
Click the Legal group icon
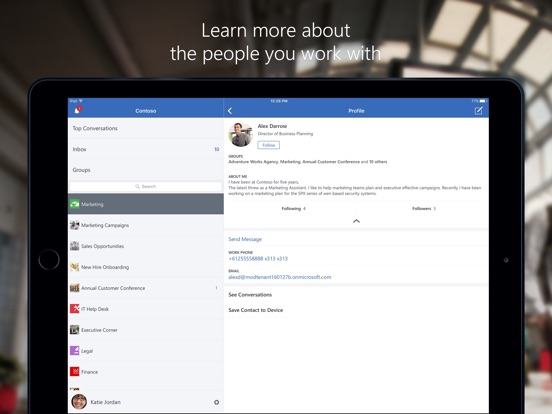point(75,351)
